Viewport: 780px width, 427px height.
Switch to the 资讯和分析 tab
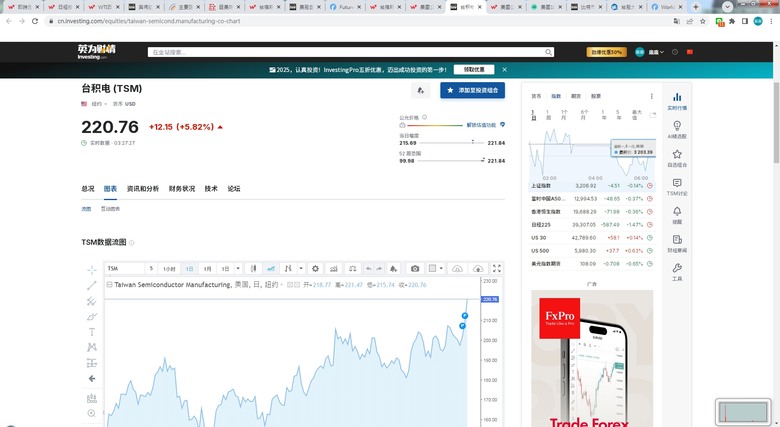[x=143, y=189]
